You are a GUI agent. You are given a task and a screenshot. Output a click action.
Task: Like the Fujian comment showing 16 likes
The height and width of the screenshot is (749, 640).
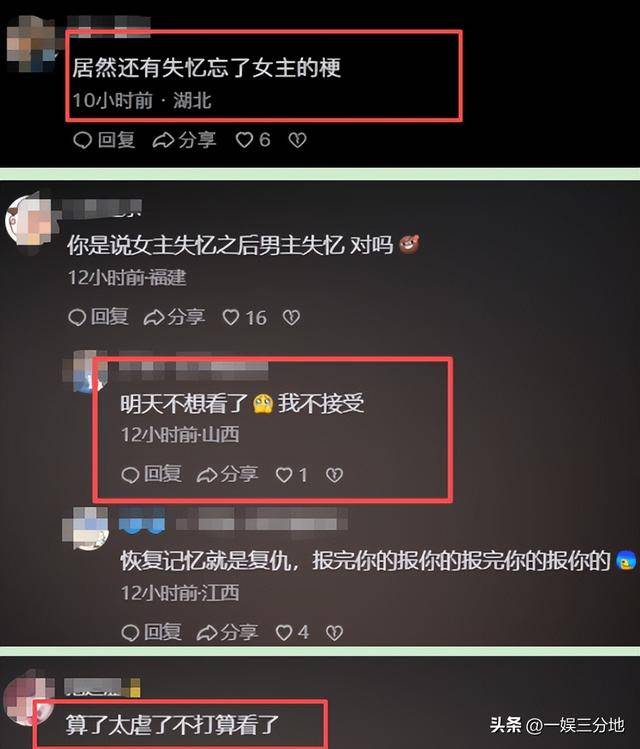pos(231,318)
